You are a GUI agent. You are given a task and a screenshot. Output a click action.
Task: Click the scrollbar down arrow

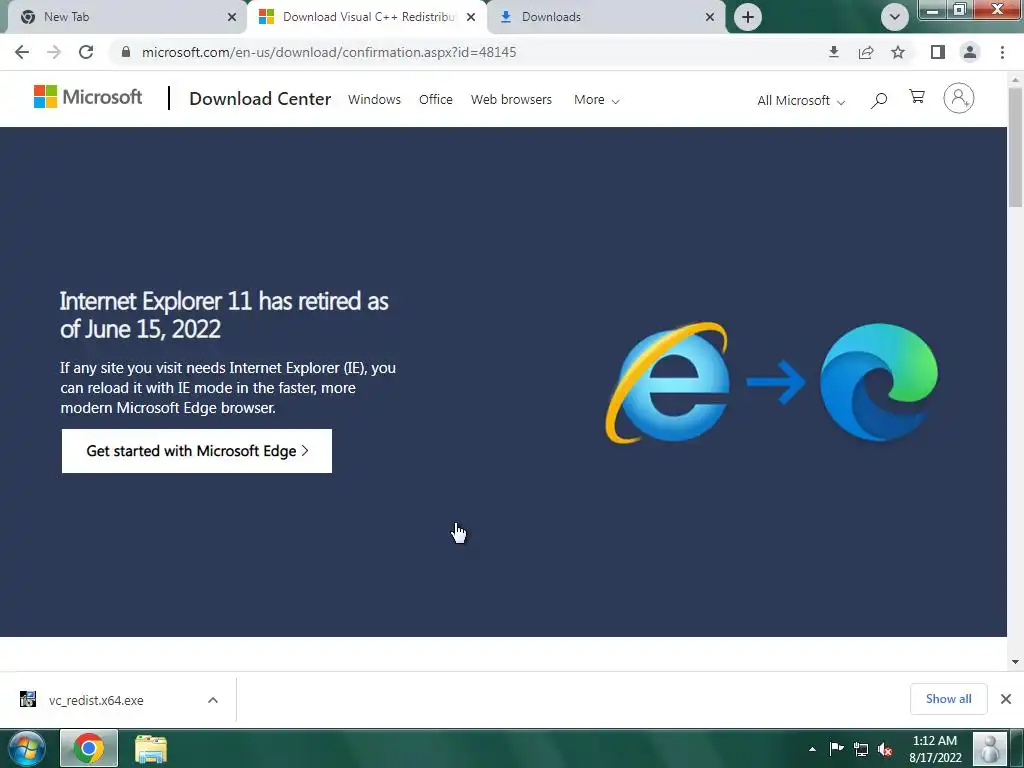pyautogui.click(x=1015, y=662)
